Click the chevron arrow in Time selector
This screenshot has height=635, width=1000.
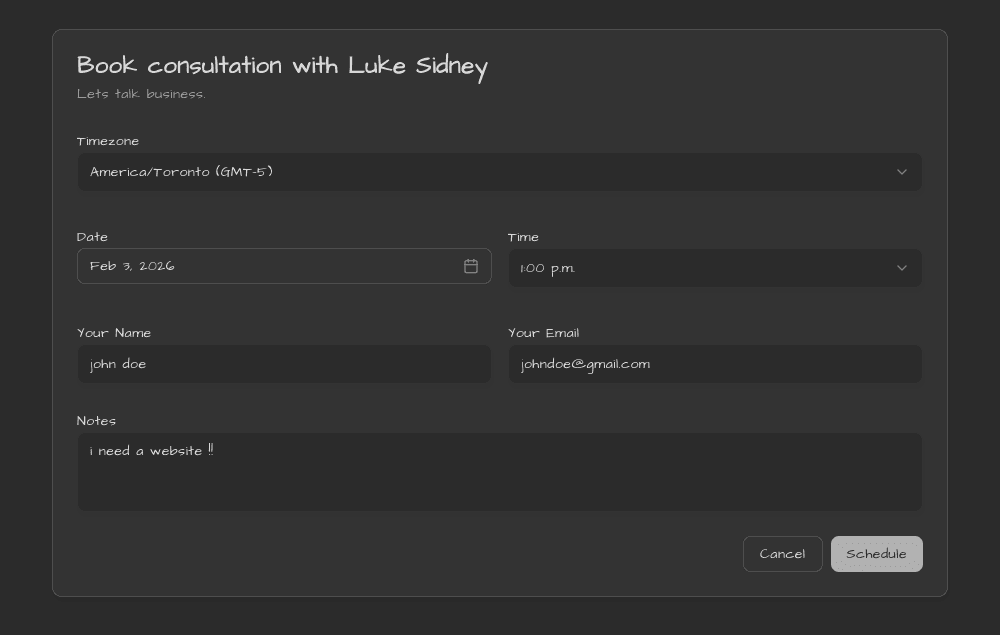point(902,268)
